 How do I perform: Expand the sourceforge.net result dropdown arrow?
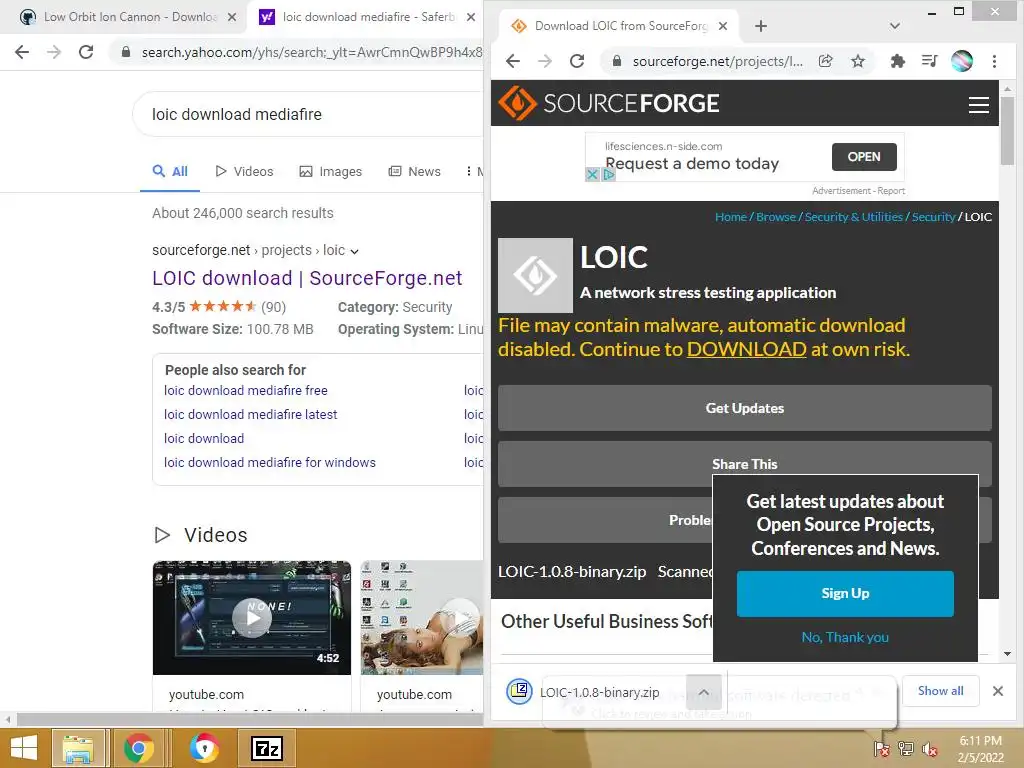pyautogui.click(x=354, y=251)
